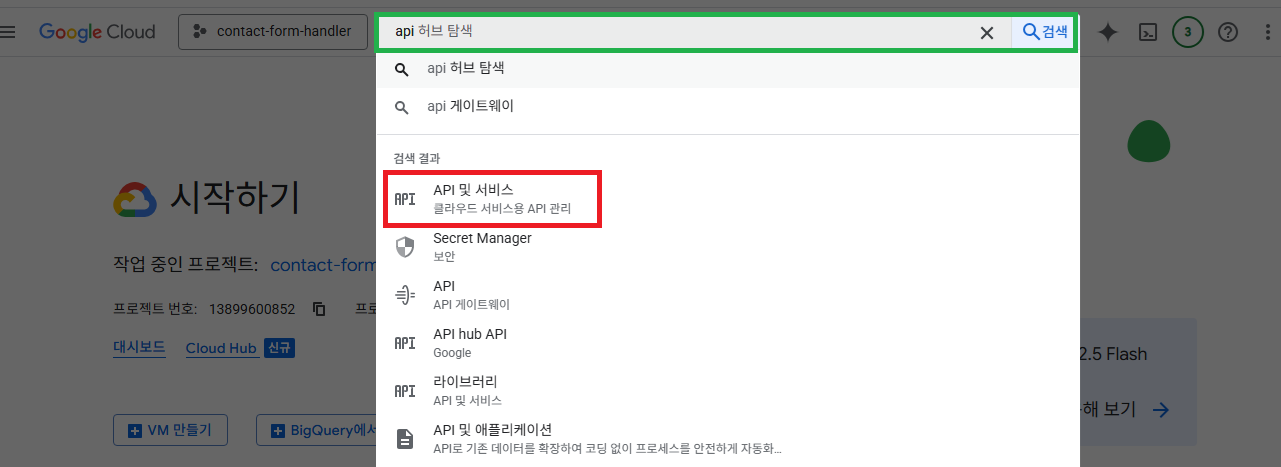Select suggestion "api 허브 탐색"
The image size is (1281, 467).
(x=728, y=69)
